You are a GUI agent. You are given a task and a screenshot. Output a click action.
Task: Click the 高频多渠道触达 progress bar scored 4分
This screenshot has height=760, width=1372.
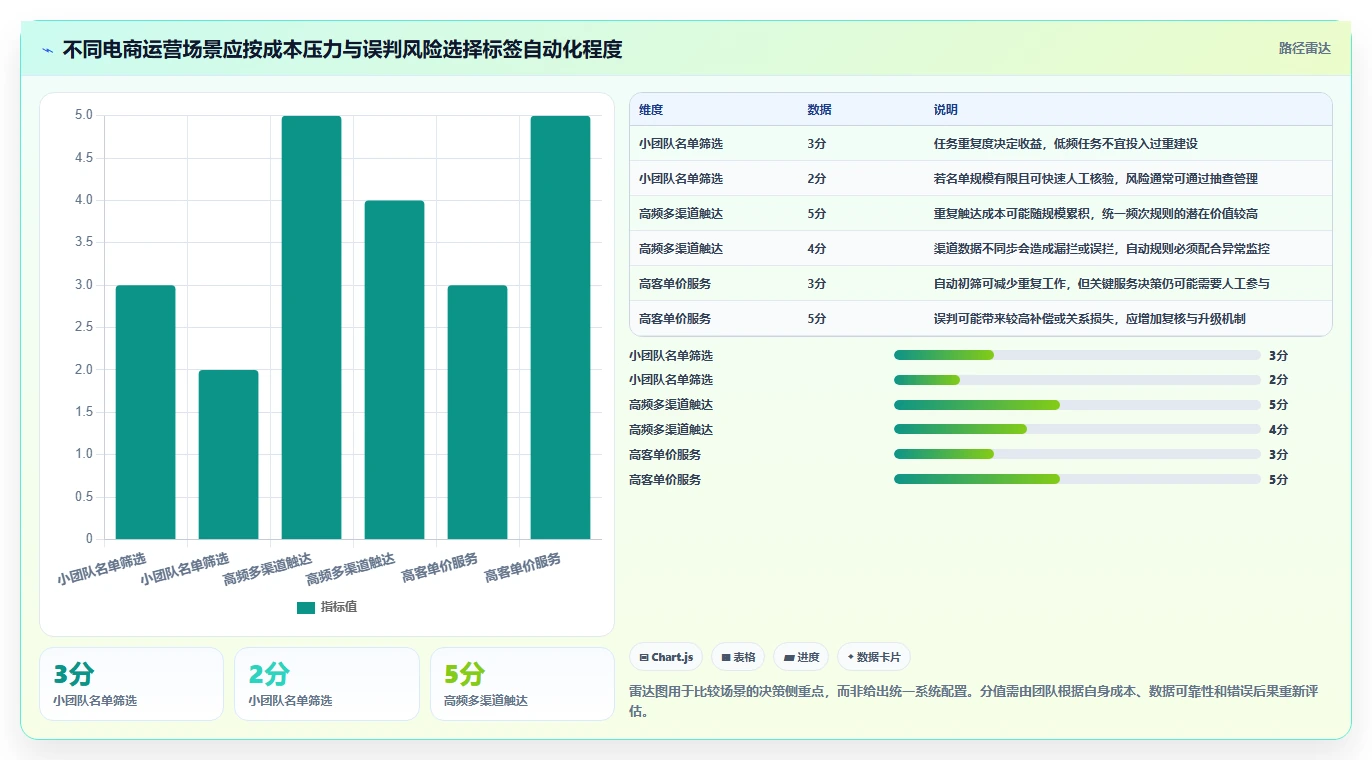1077,430
